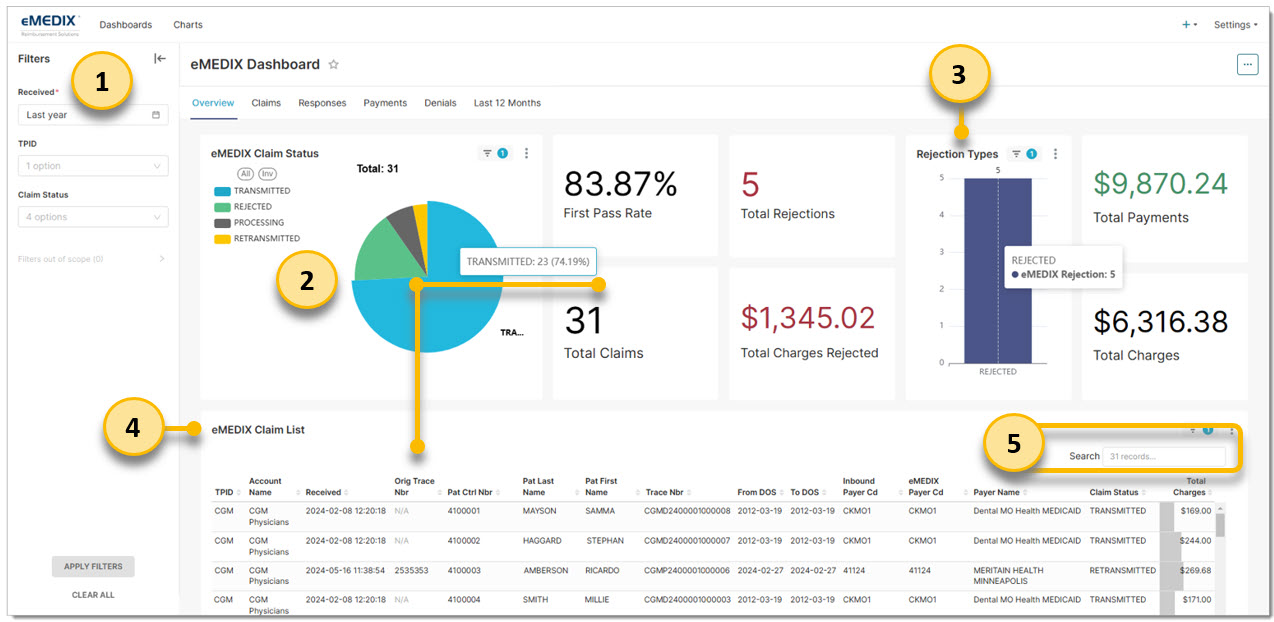Sort by the From DOS column
This screenshot has height=622, width=1274.
pos(759,492)
